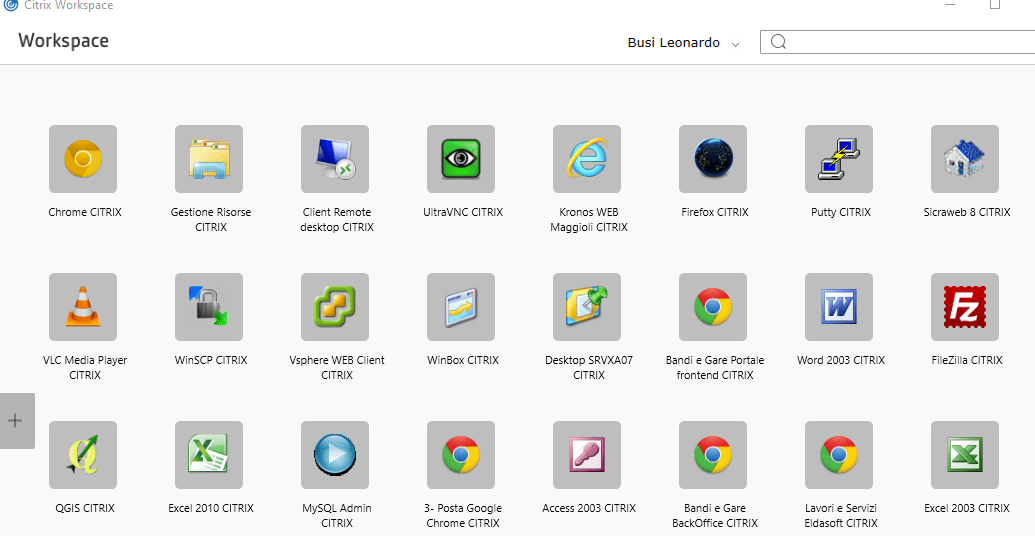Launch the Kronos WEB Maggioli CITRIX icon
1035x536 pixels.
click(x=587, y=159)
